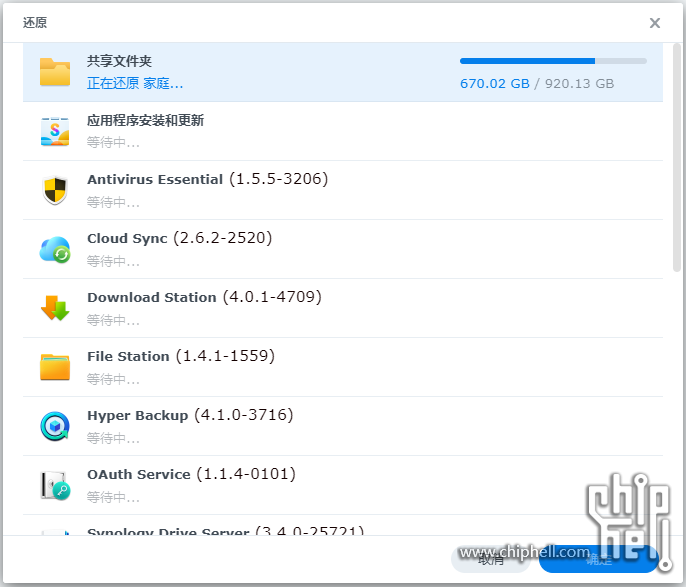
Task: Click 等待中 status under Download Station
Action: [x=113, y=320]
